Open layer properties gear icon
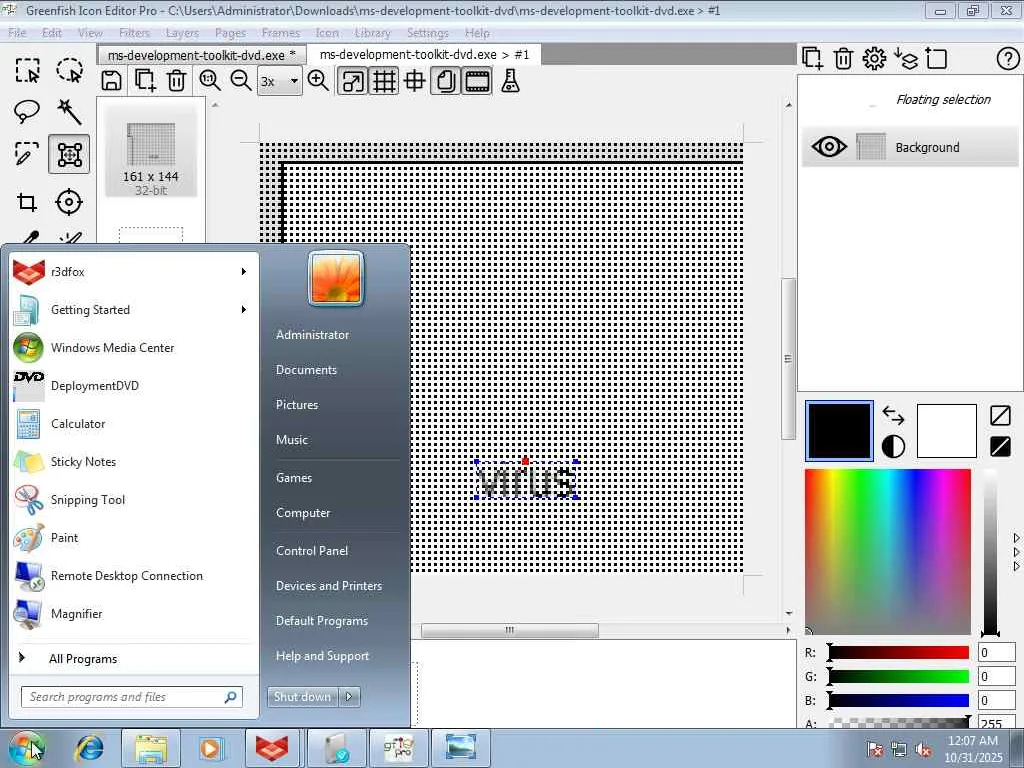The height and width of the screenshot is (768, 1024). (x=874, y=59)
